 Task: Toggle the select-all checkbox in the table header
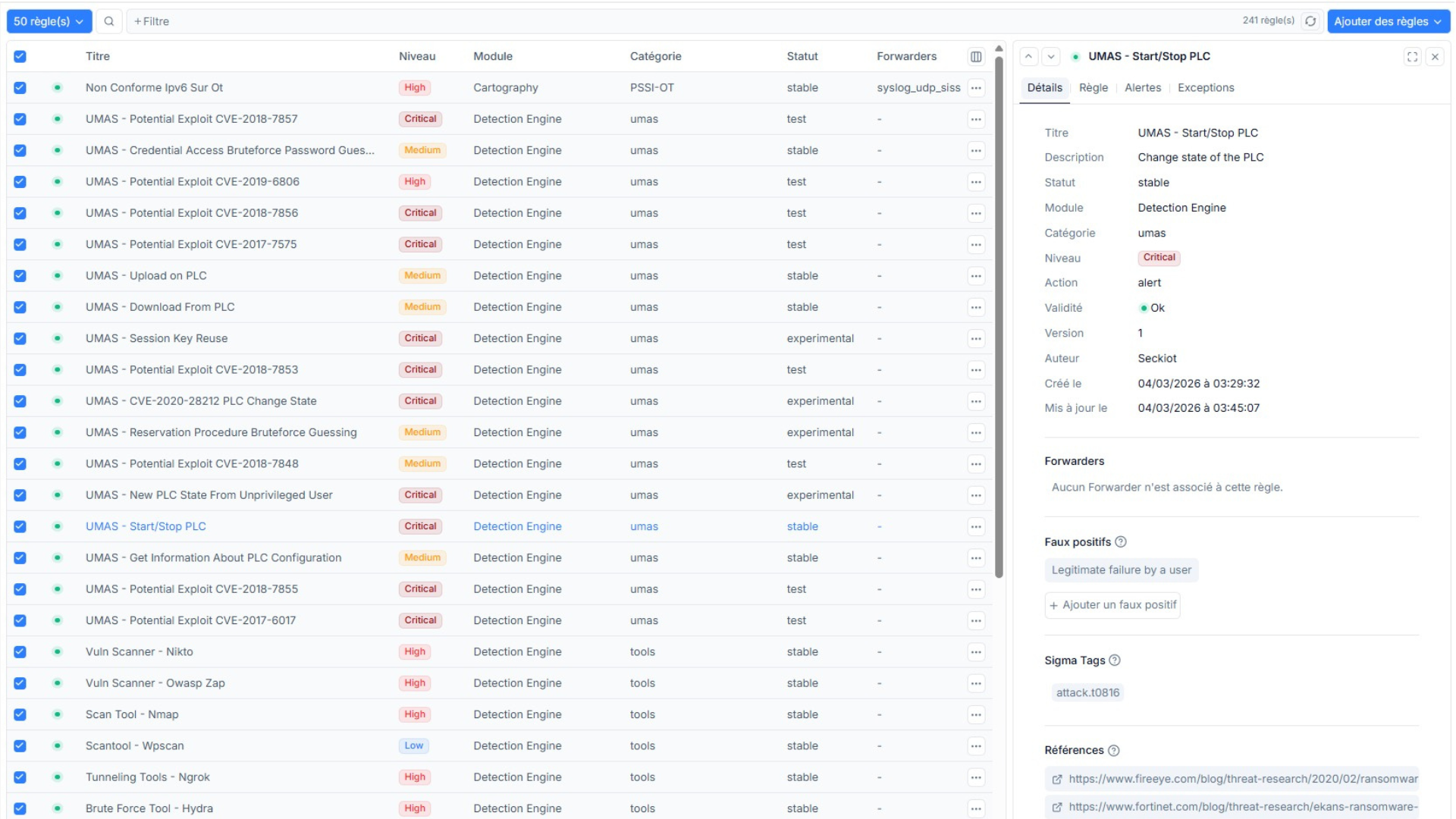coord(20,56)
